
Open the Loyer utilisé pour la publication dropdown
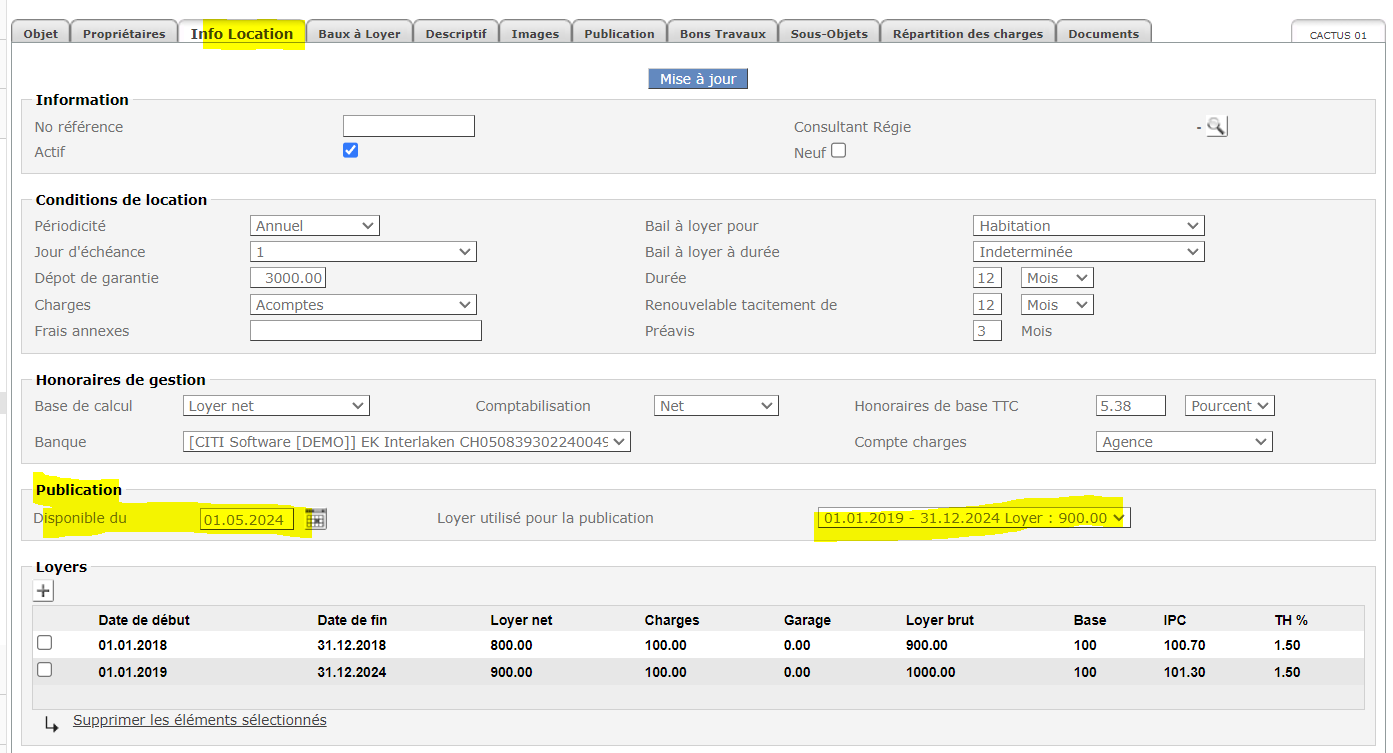(974, 518)
